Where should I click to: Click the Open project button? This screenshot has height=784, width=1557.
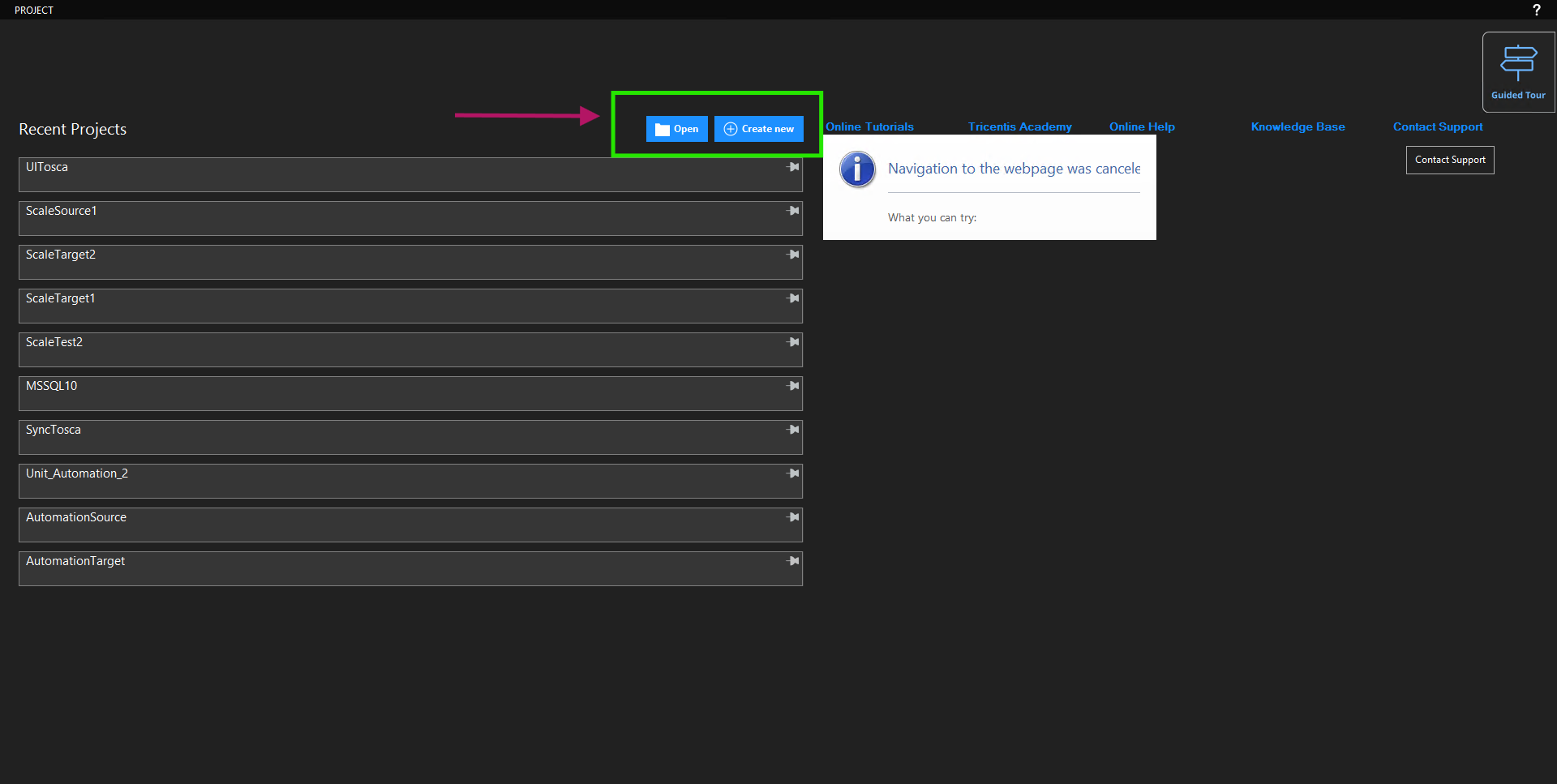coord(676,129)
